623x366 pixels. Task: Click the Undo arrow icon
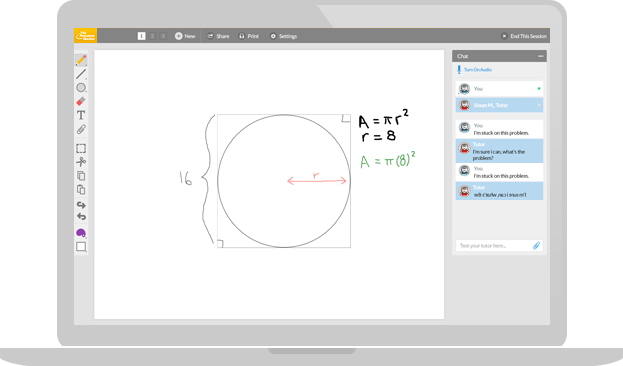(x=81, y=217)
